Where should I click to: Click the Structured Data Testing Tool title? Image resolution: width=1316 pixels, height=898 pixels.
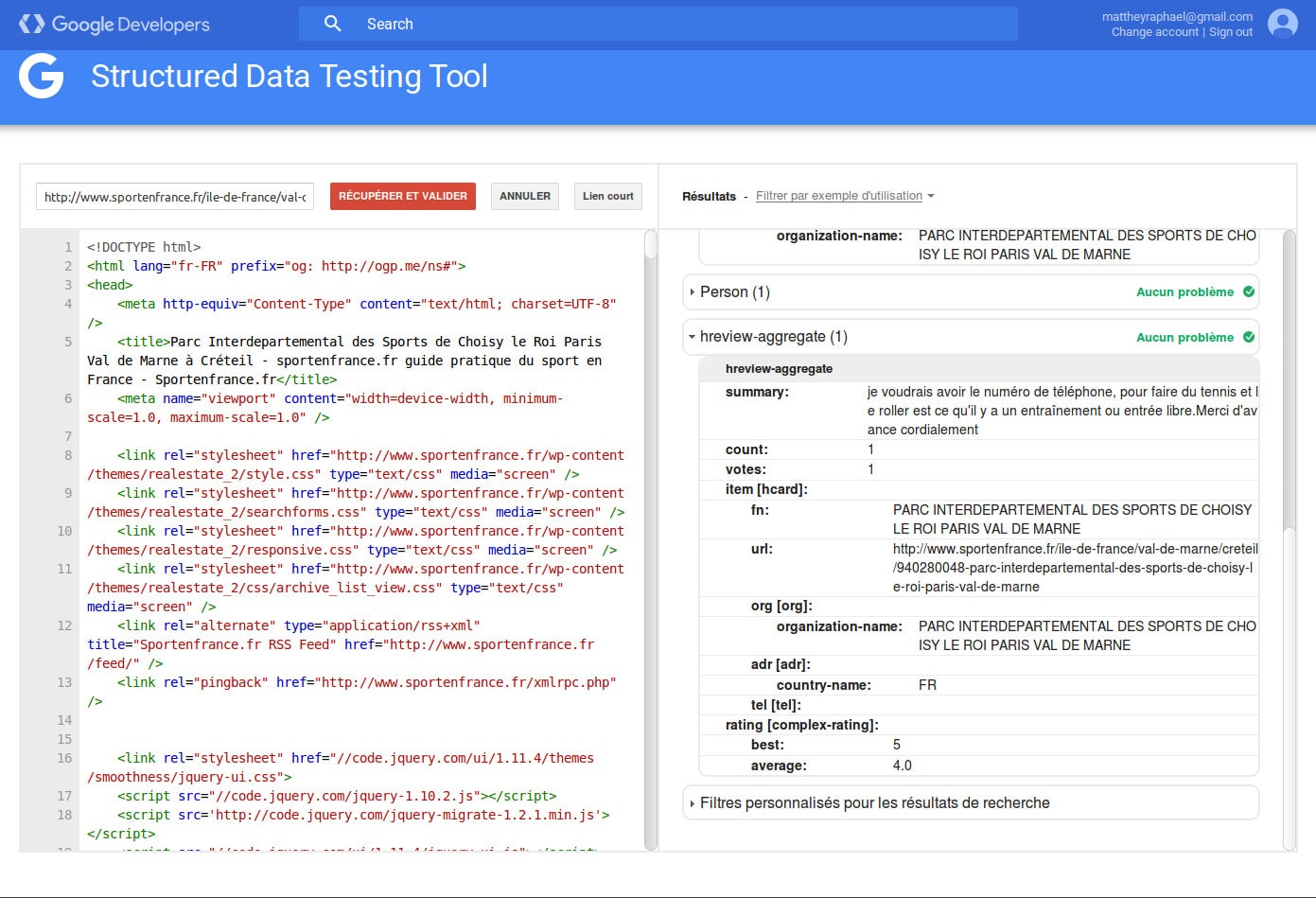[290, 76]
